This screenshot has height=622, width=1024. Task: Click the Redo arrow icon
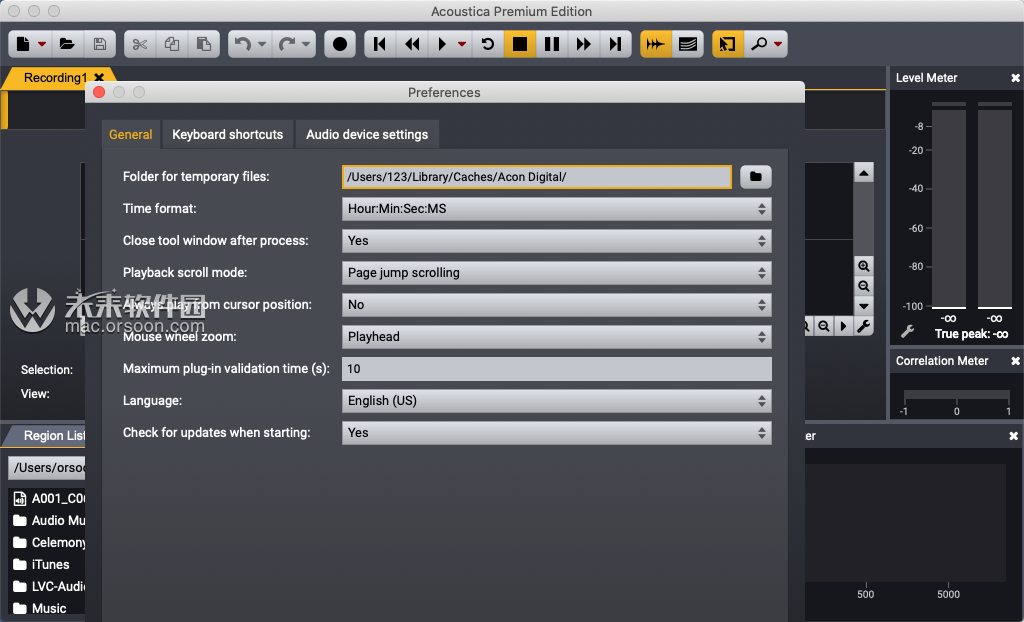[287, 44]
